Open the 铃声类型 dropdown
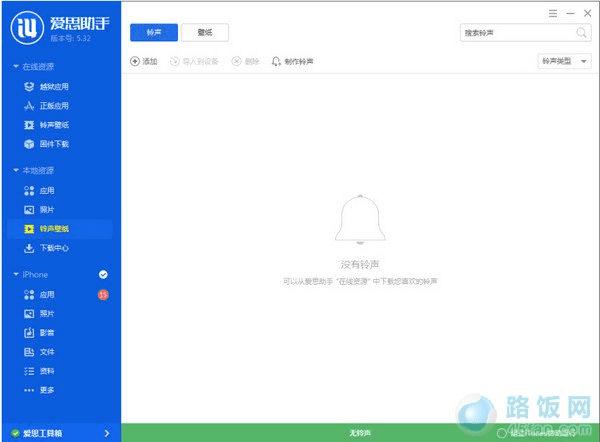Screen dimensions: 600x442 click(564, 61)
